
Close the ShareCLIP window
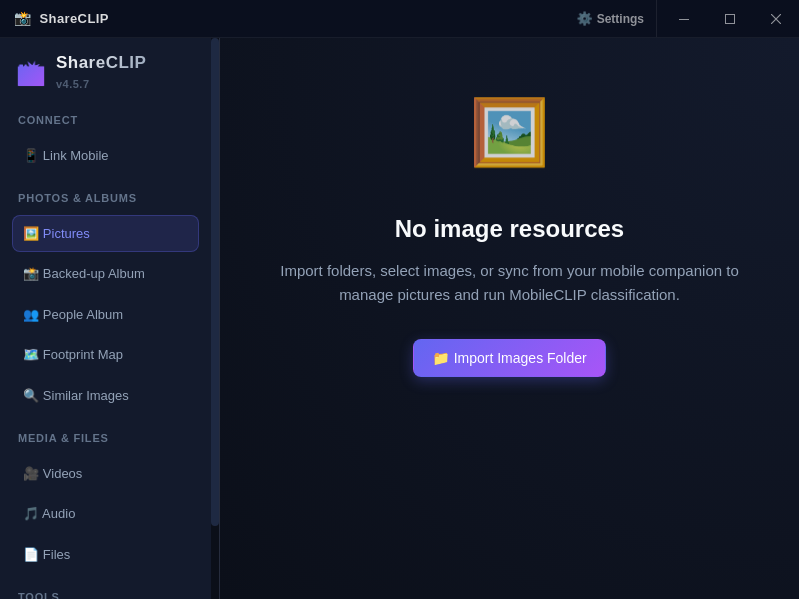pyautogui.click(x=776, y=19)
